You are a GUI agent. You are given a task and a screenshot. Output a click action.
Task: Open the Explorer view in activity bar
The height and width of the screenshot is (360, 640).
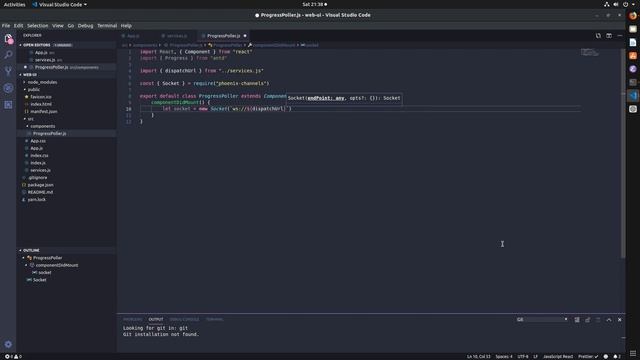pos(8,38)
